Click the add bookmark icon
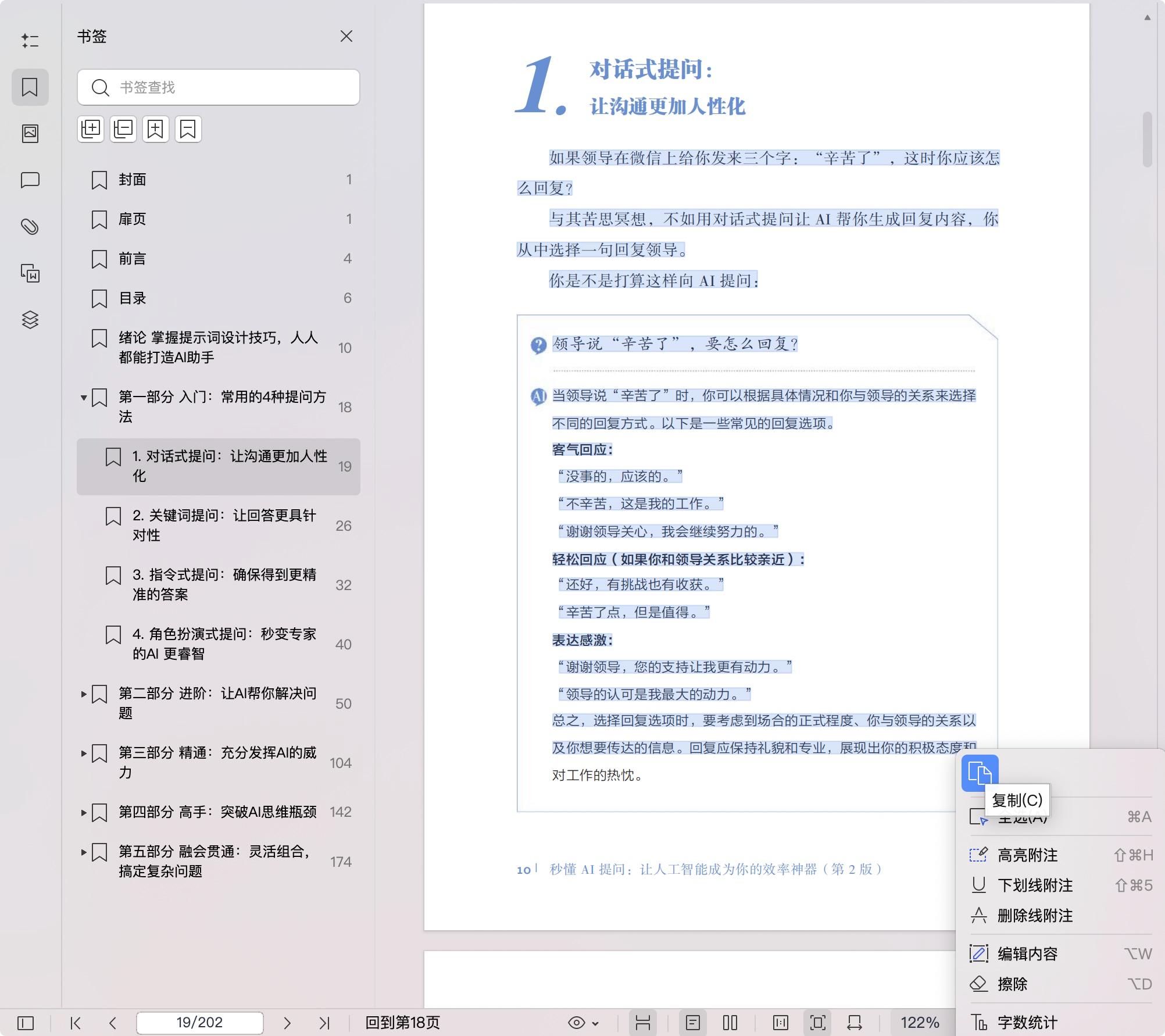1165x1036 pixels. click(155, 129)
